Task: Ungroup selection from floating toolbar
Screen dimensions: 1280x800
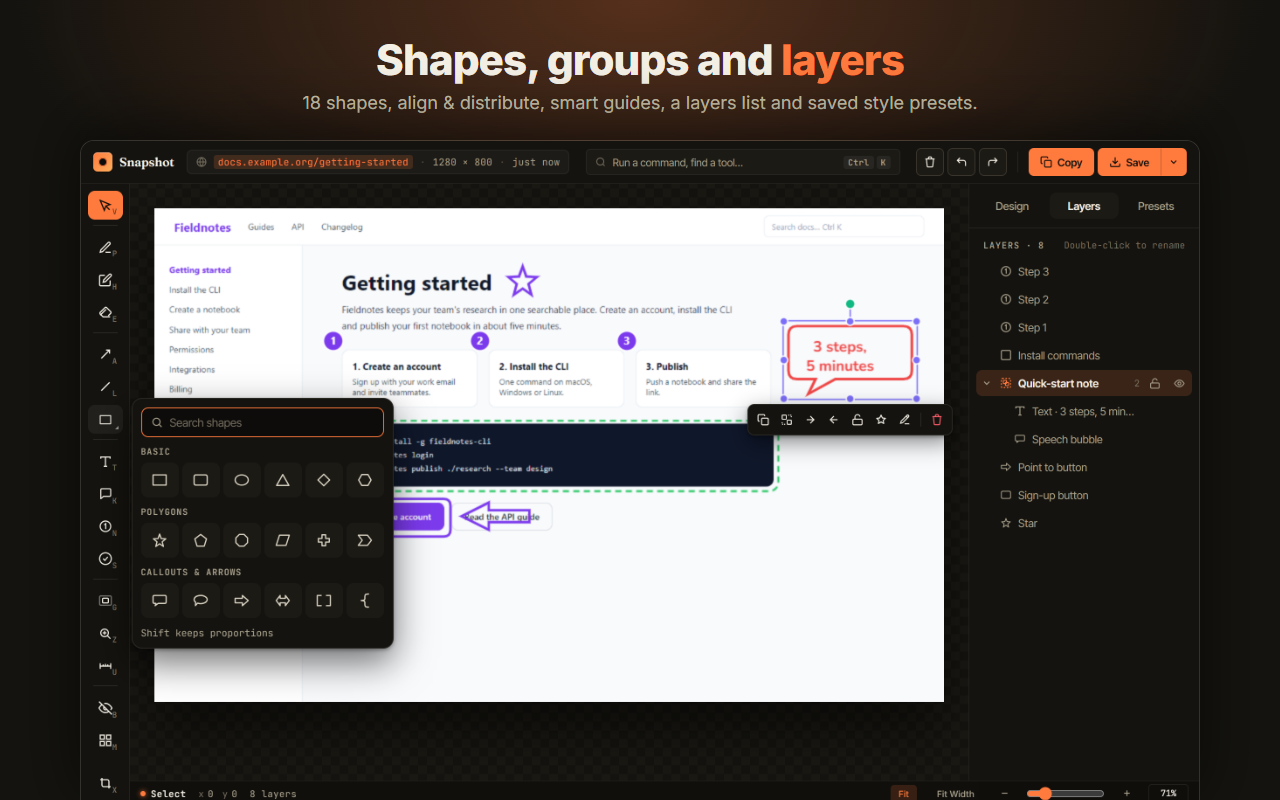Action: tap(787, 420)
